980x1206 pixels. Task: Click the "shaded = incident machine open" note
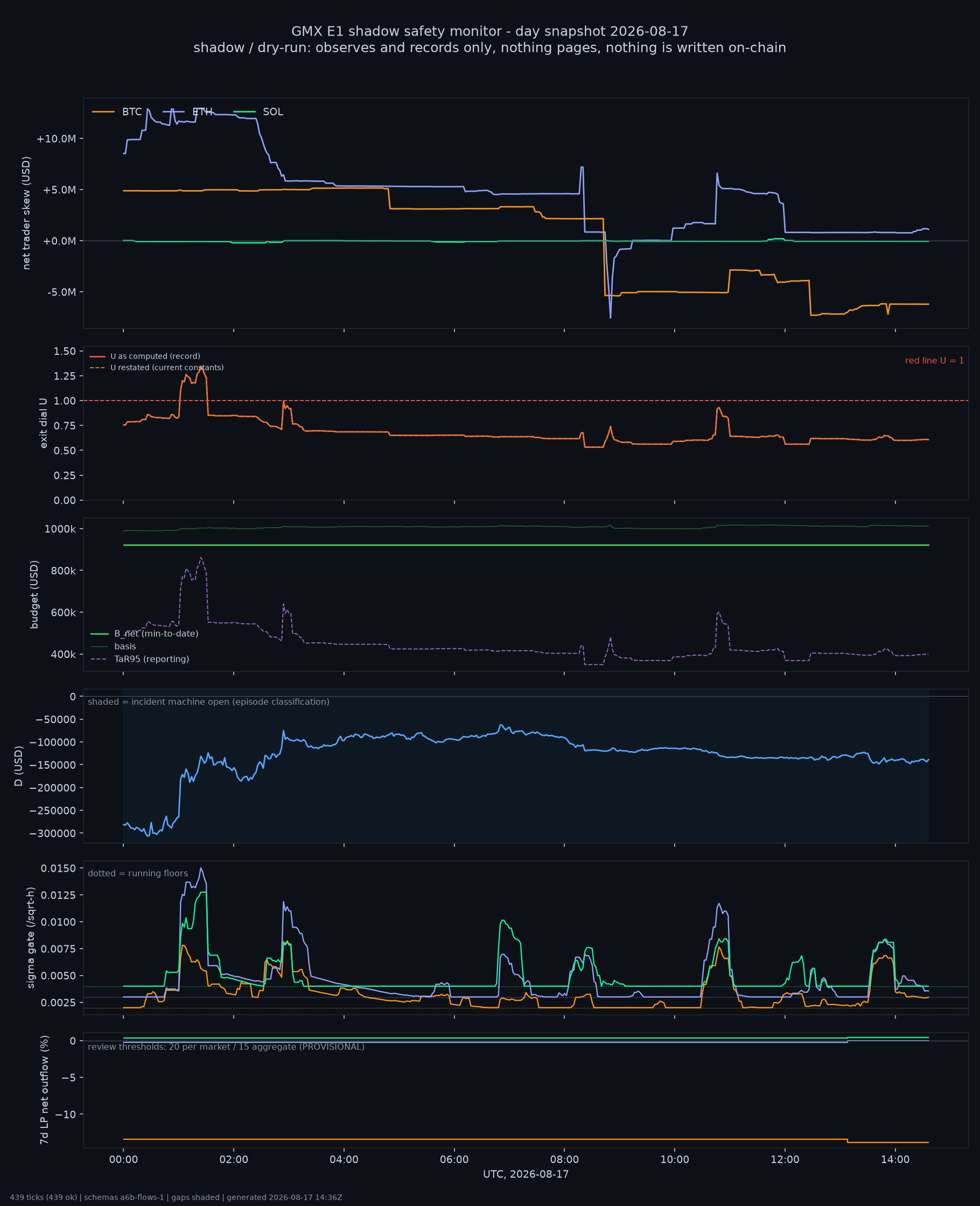tap(209, 702)
